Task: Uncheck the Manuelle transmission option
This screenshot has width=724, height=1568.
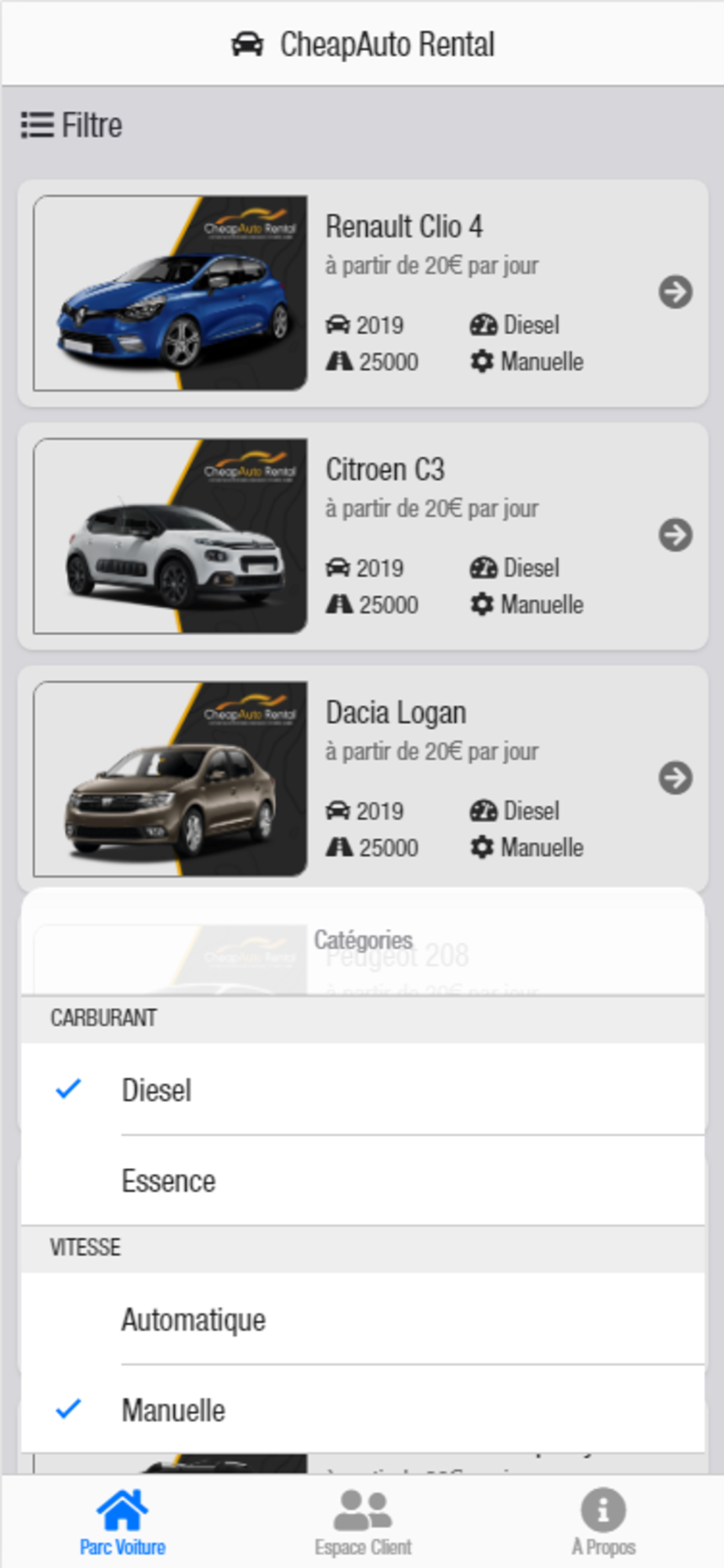Action: pos(363,1410)
